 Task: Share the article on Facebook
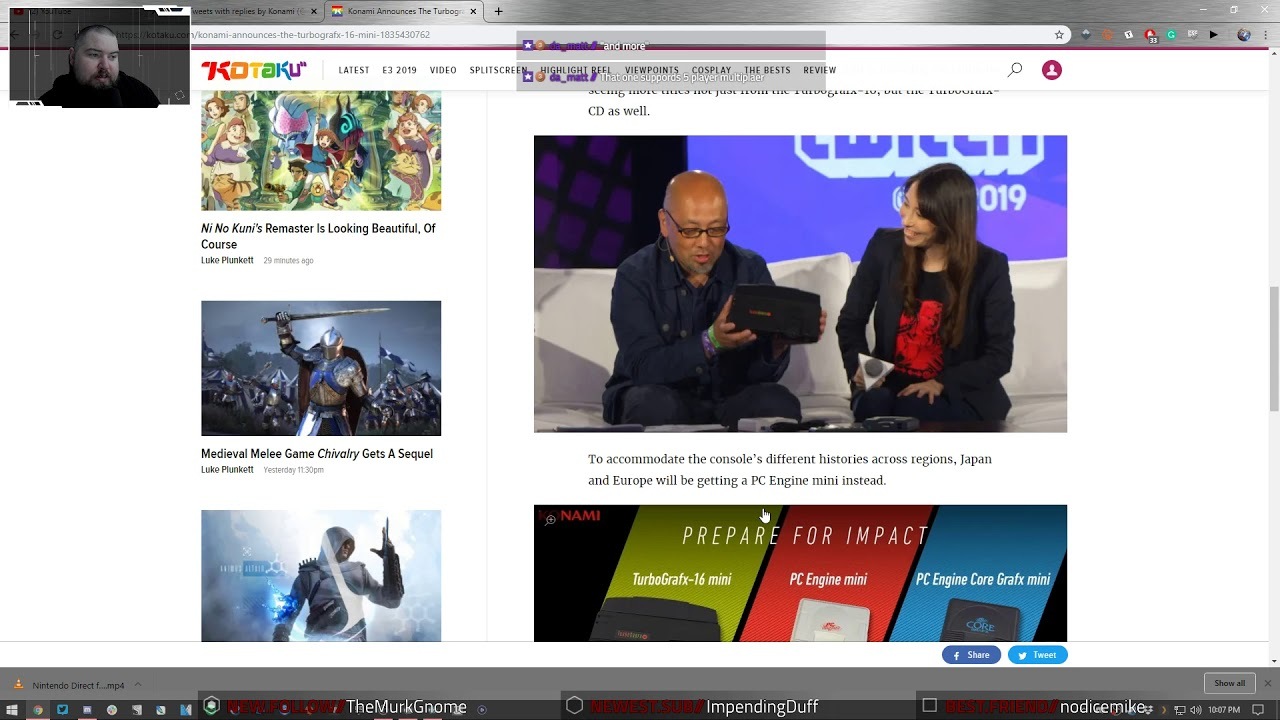point(970,655)
